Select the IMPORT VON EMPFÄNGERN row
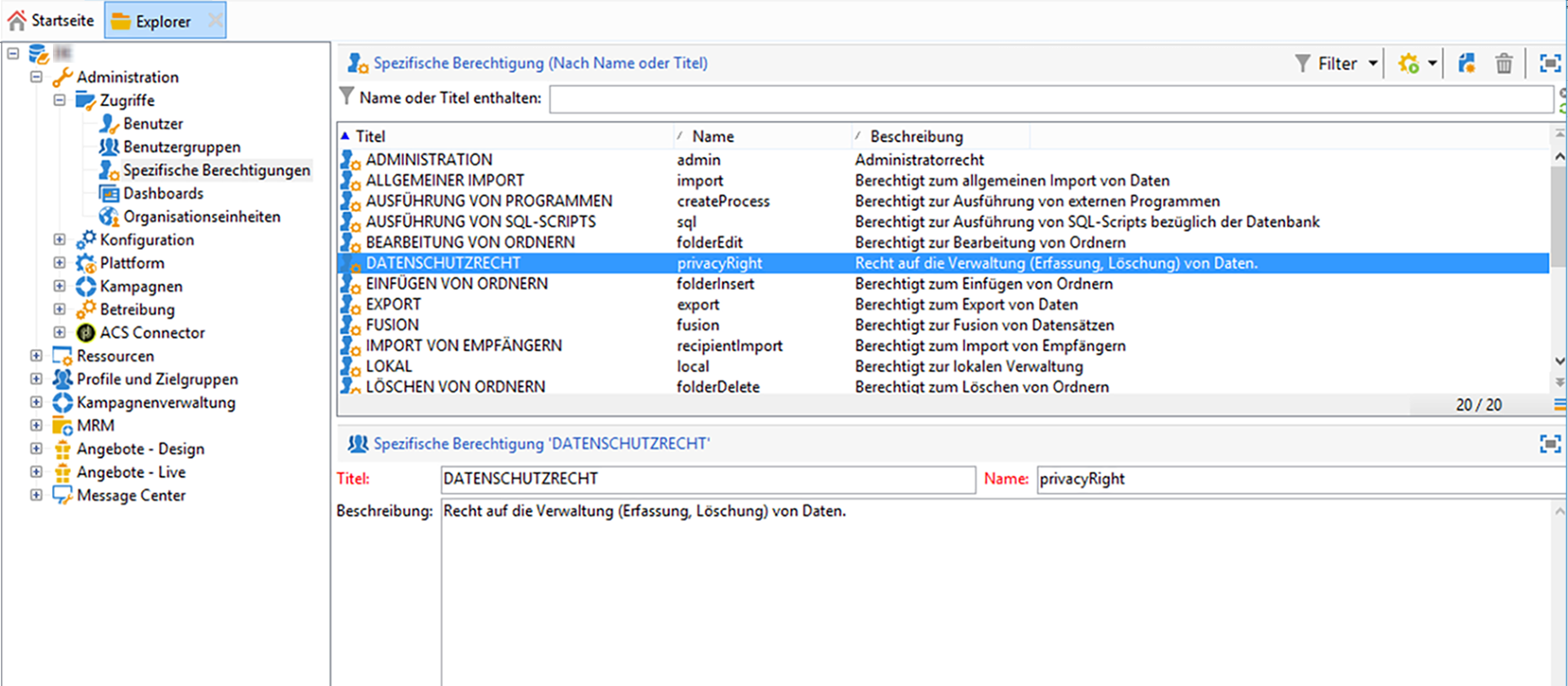 [943, 346]
